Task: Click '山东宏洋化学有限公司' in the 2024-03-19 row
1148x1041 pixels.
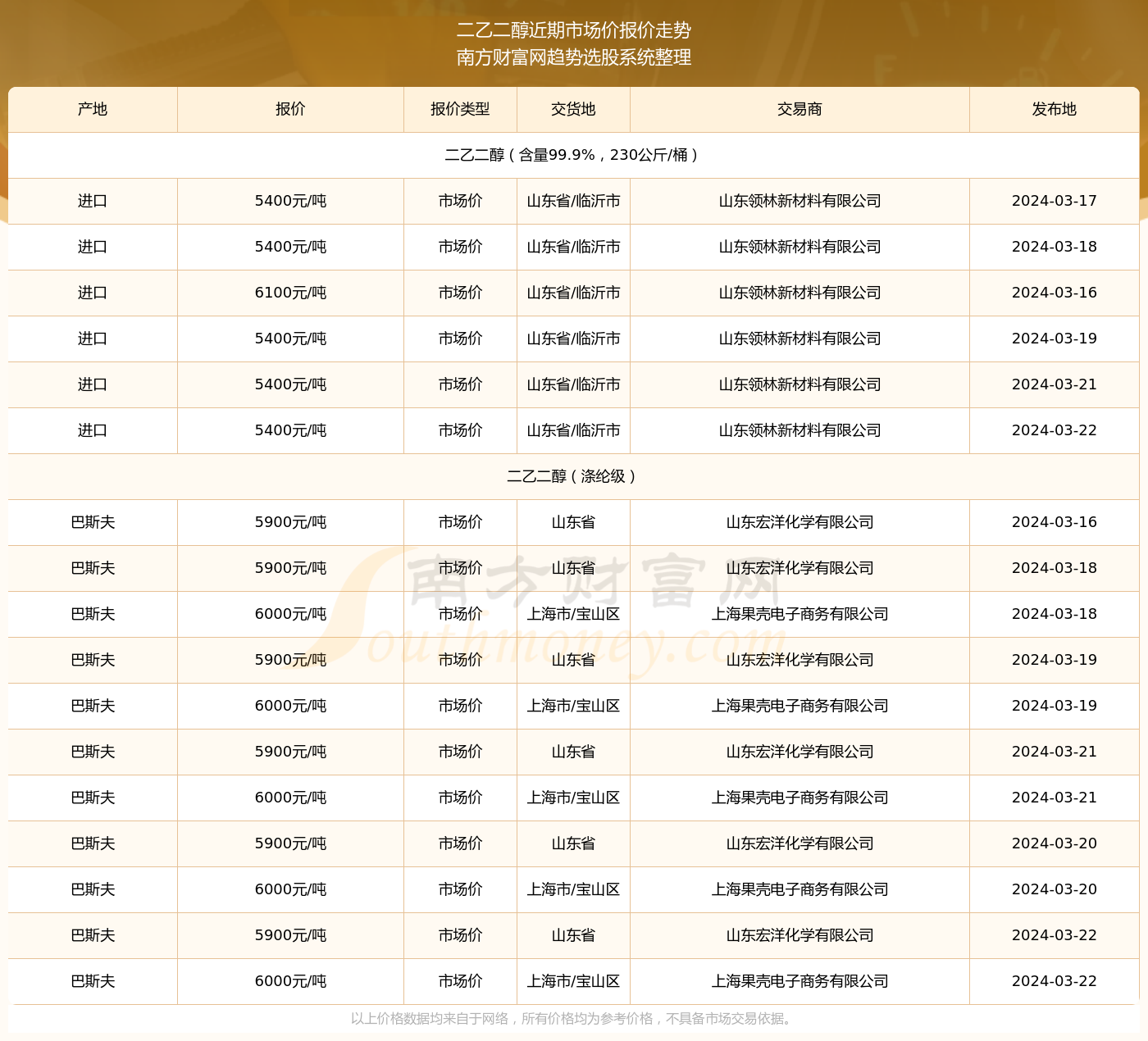Action: pyautogui.click(x=799, y=660)
